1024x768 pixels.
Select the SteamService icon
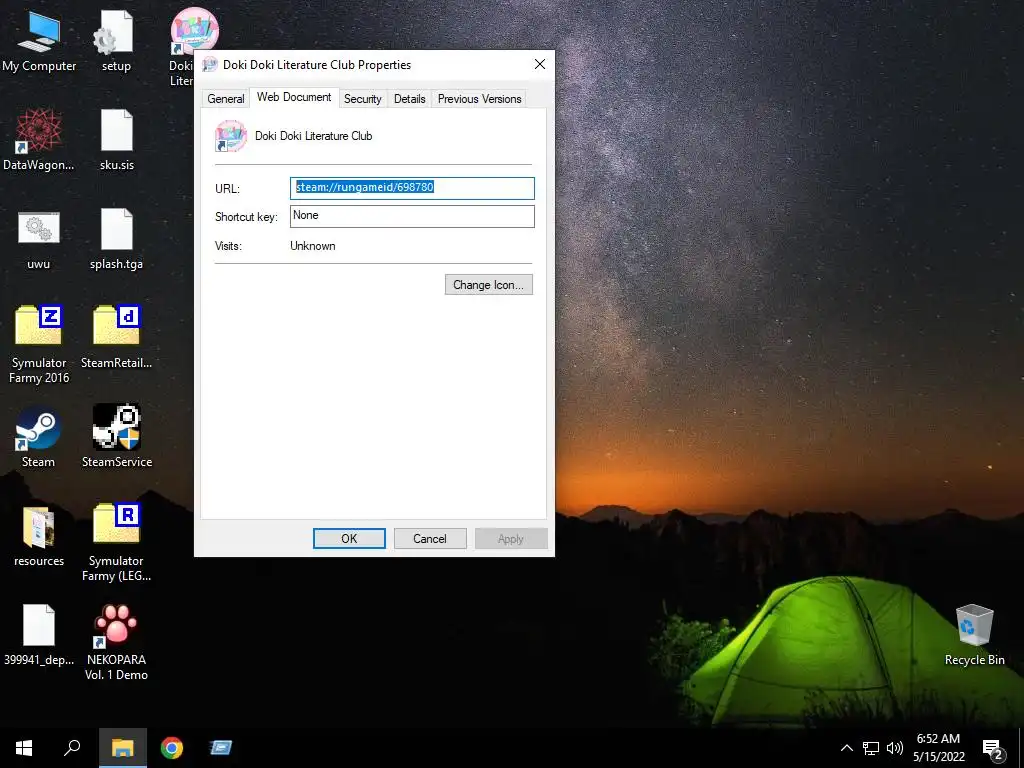[116, 436]
